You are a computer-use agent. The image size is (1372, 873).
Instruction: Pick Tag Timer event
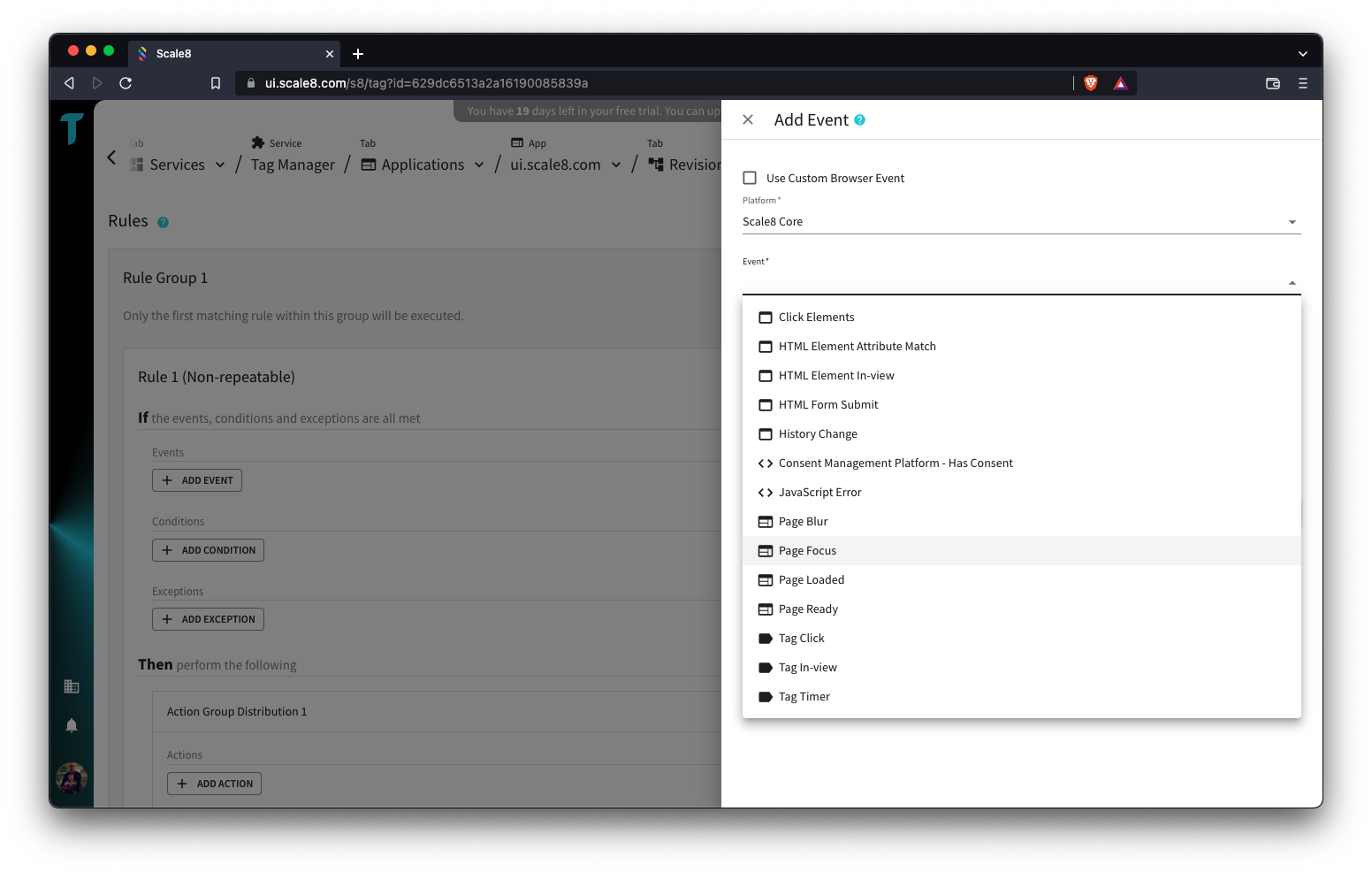(x=1021, y=697)
